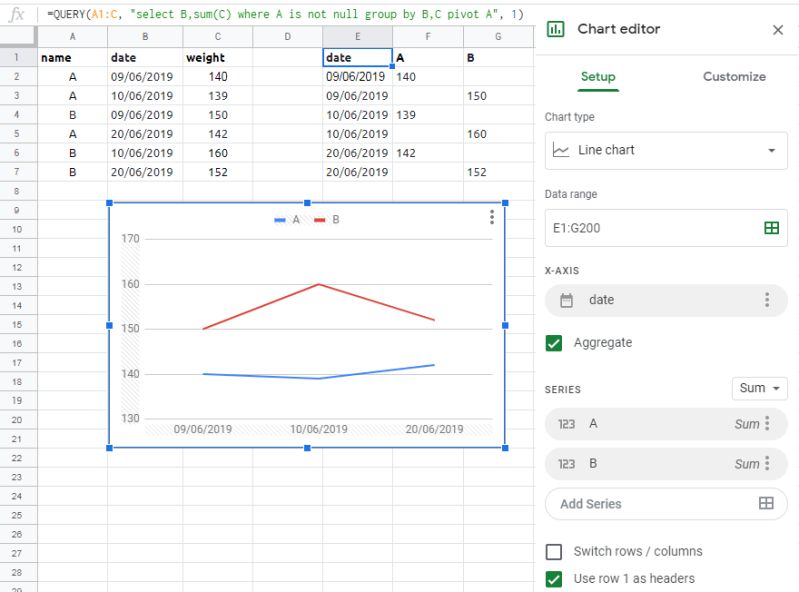799x592 pixels.
Task: Select column F header
Action: [x=428, y=37]
